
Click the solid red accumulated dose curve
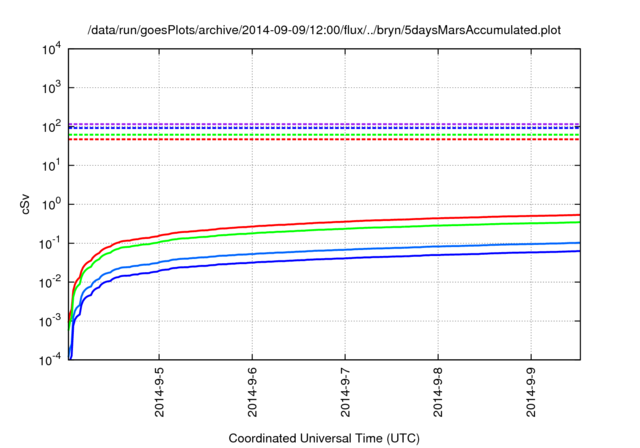345,222
